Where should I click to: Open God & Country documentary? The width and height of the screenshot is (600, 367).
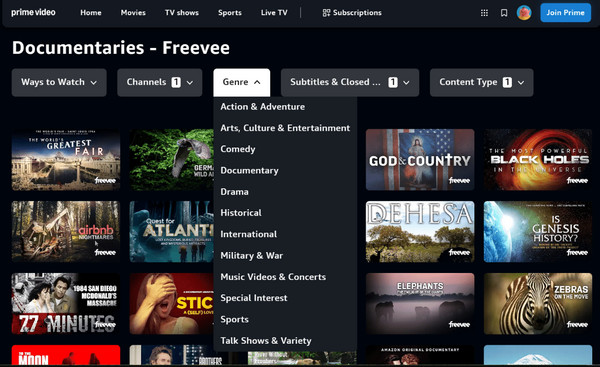coord(420,160)
